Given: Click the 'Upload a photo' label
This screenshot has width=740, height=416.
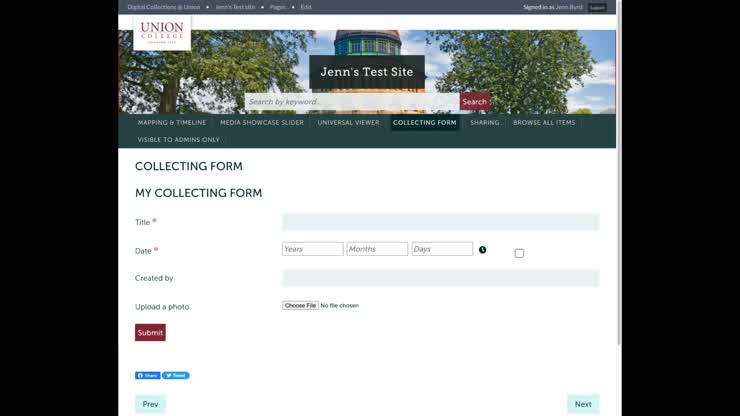Looking at the screenshot, I should [162, 307].
